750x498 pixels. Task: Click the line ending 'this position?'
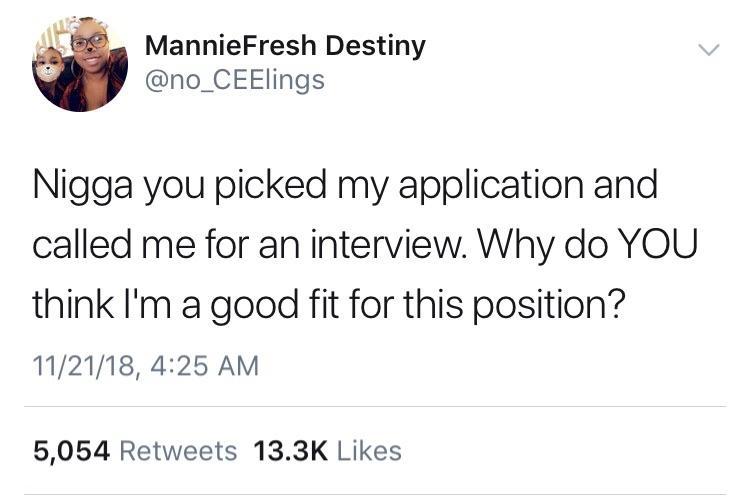330,304
